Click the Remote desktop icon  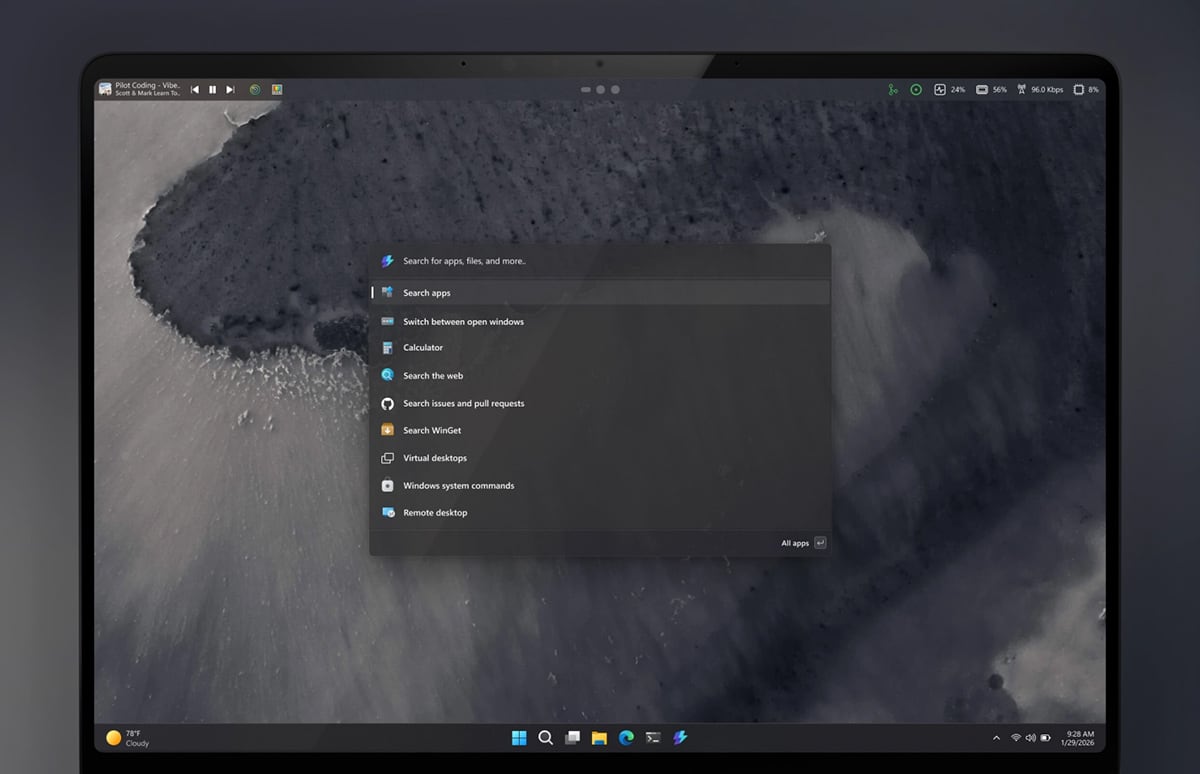(x=387, y=512)
